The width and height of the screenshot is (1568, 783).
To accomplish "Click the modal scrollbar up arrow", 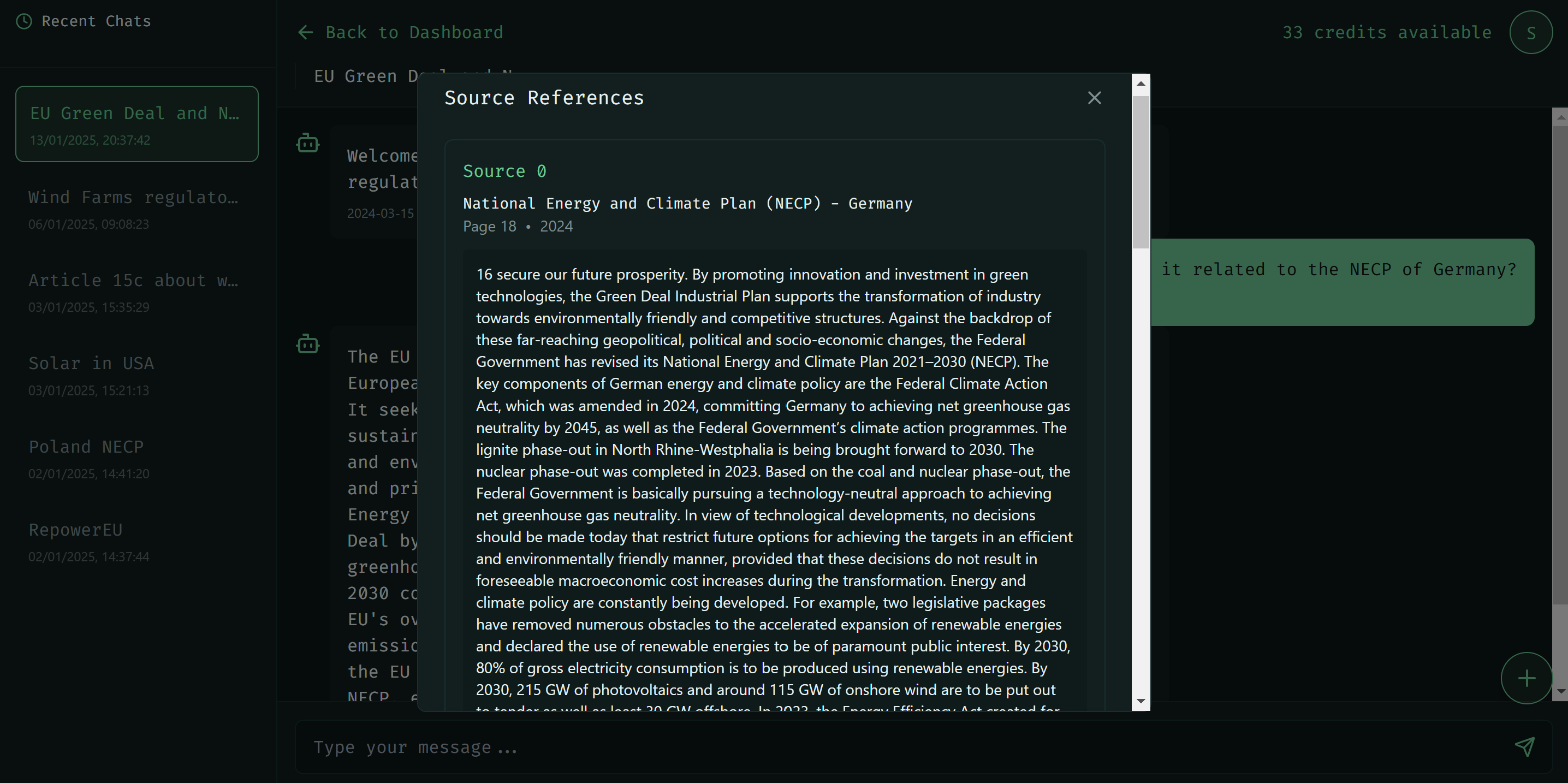I will coord(1141,84).
